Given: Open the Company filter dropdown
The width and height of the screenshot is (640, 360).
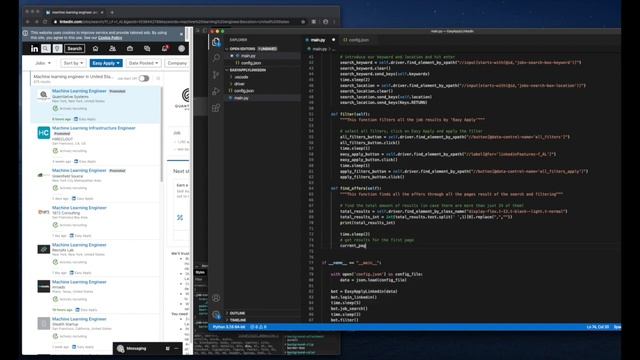Looking at the screenshot, I should point(177,63).
